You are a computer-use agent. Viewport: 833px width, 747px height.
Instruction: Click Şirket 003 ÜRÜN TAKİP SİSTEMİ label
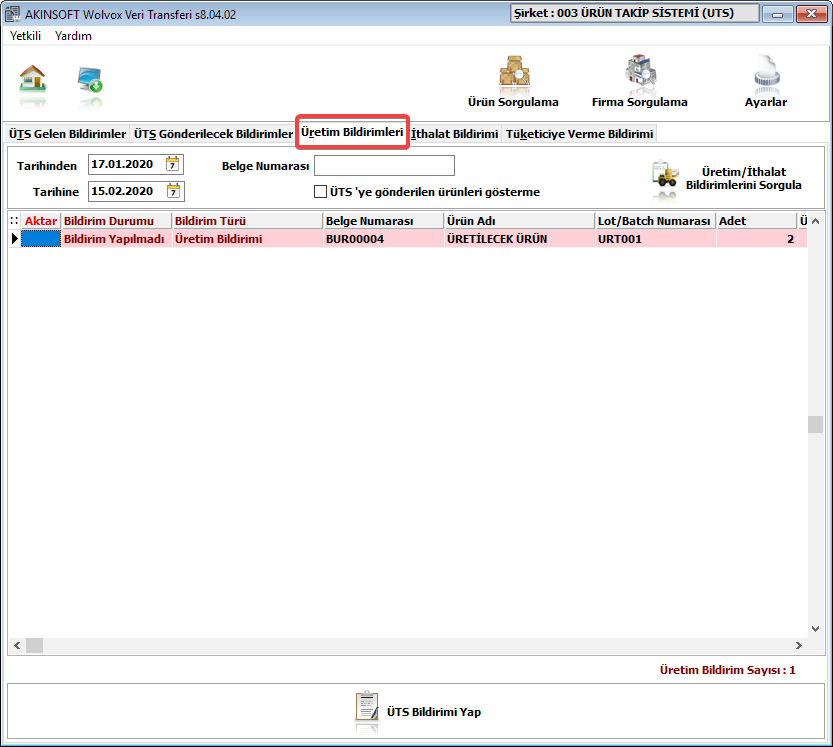coord(634,13)
